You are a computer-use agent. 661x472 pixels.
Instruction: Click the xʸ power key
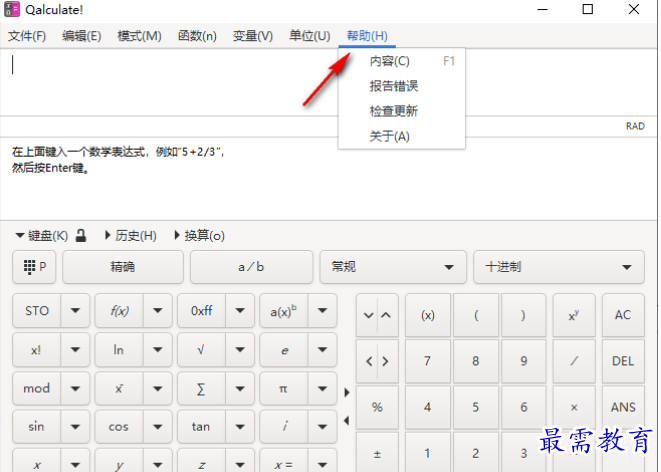(574, 315)
